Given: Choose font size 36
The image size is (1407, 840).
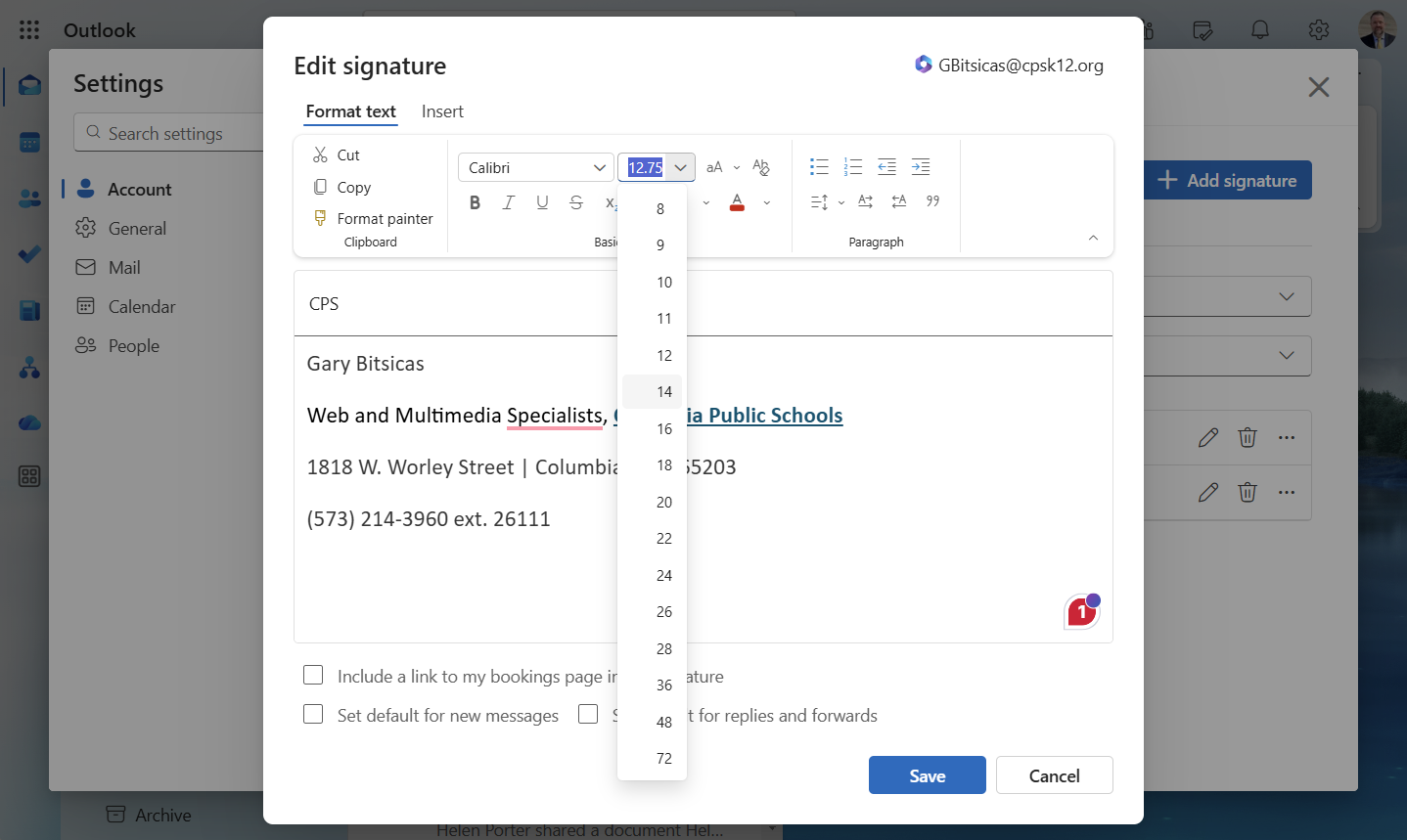Looking at the screenshot, I should (x=653, y=685).
